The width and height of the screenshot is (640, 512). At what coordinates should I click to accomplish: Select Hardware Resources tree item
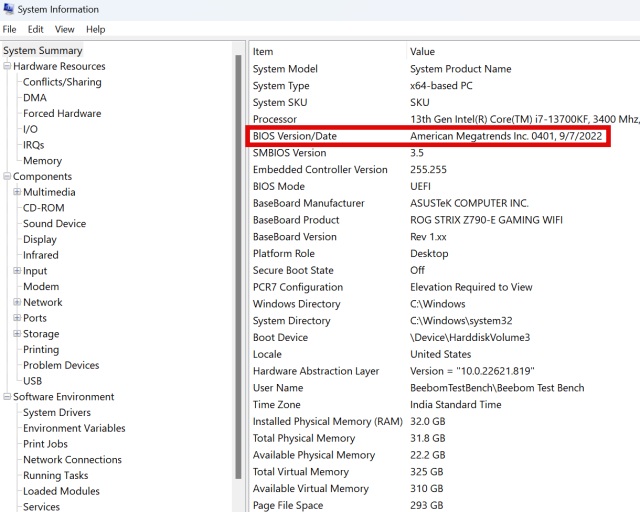tap(59, 66)
